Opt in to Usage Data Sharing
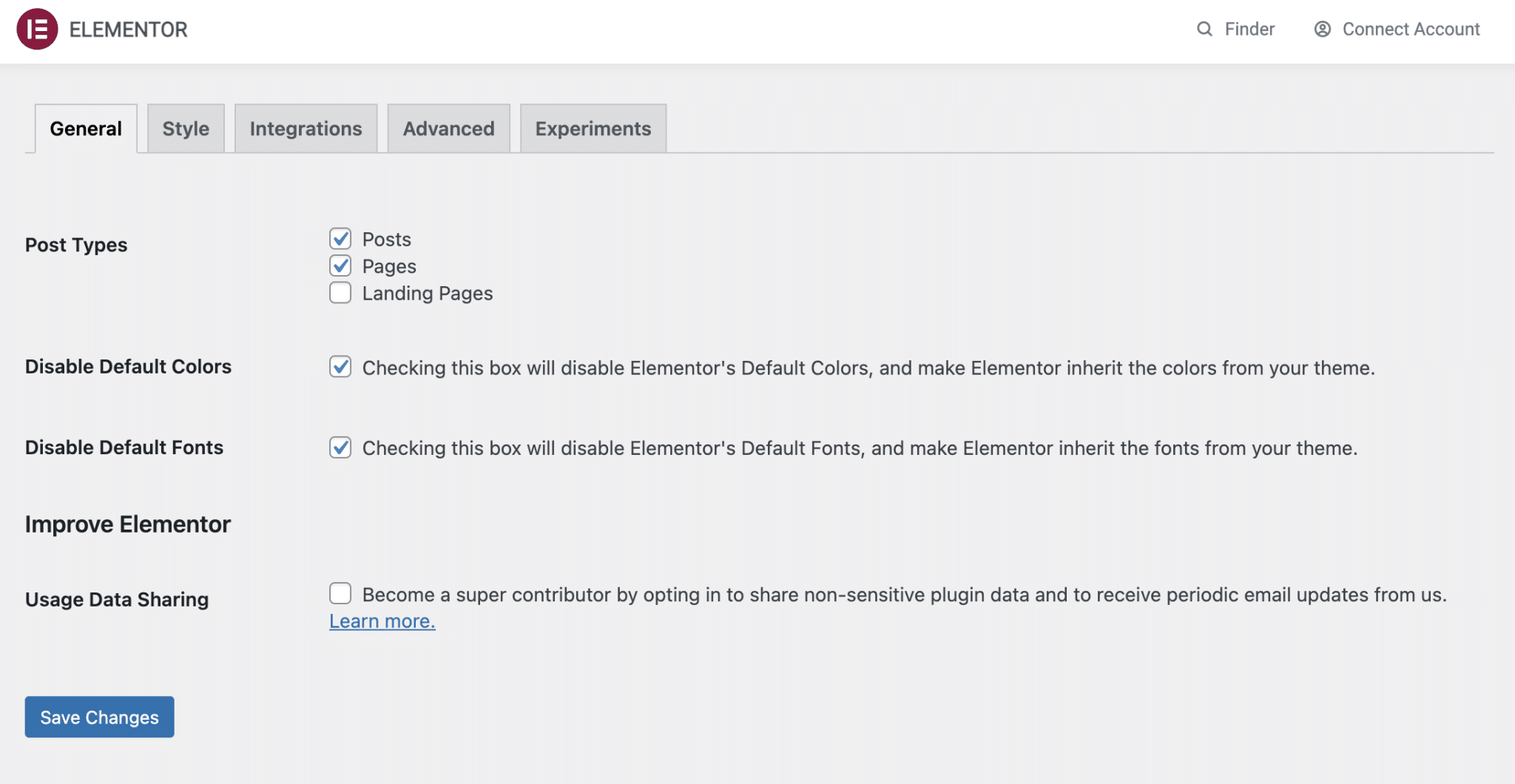 [x=340, y=593]
